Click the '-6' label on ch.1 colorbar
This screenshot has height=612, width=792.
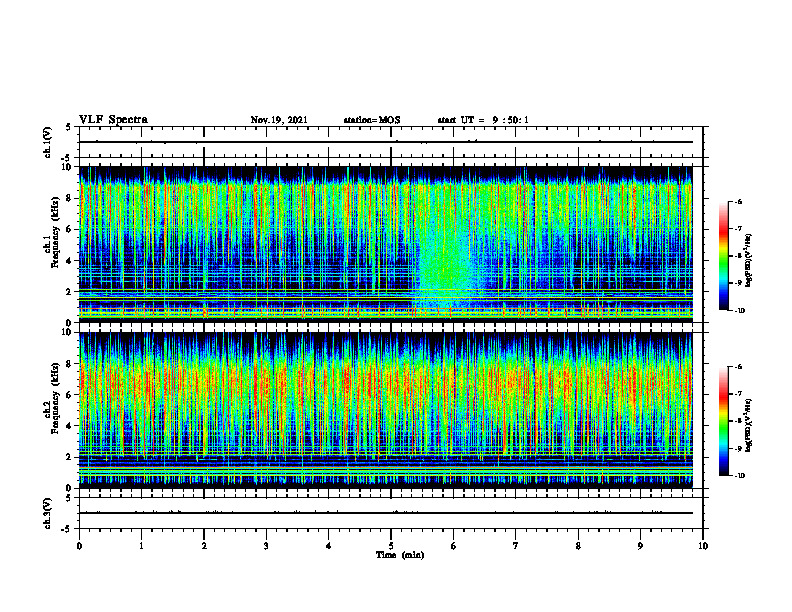(738, 201)
